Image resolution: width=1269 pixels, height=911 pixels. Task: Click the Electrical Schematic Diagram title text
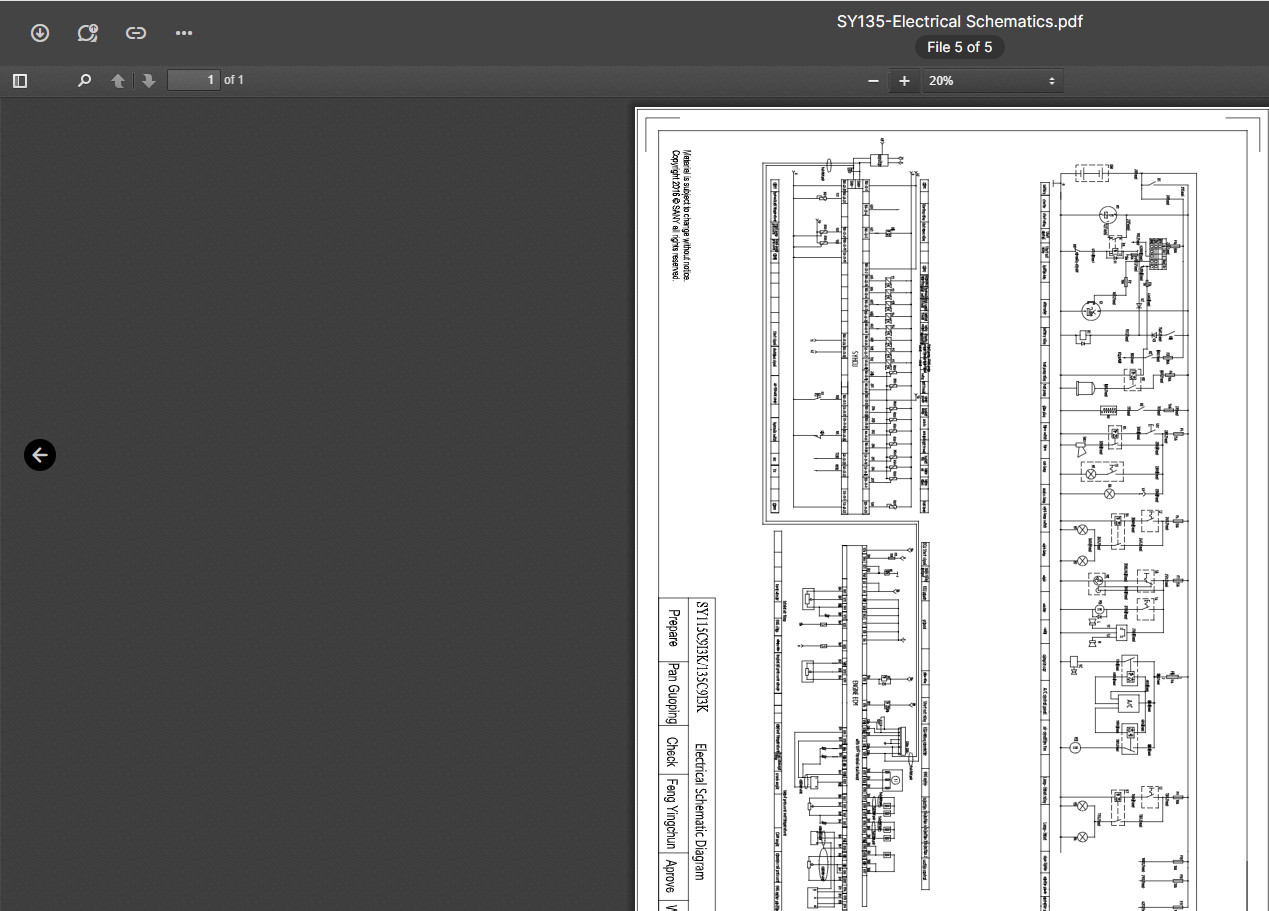pos(700,812)
